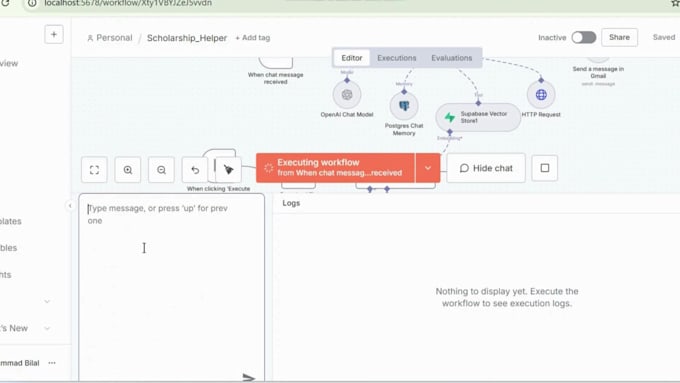Screen dimensions: 680x383
Task: Reload the browser page
Action: coord(5,3)
